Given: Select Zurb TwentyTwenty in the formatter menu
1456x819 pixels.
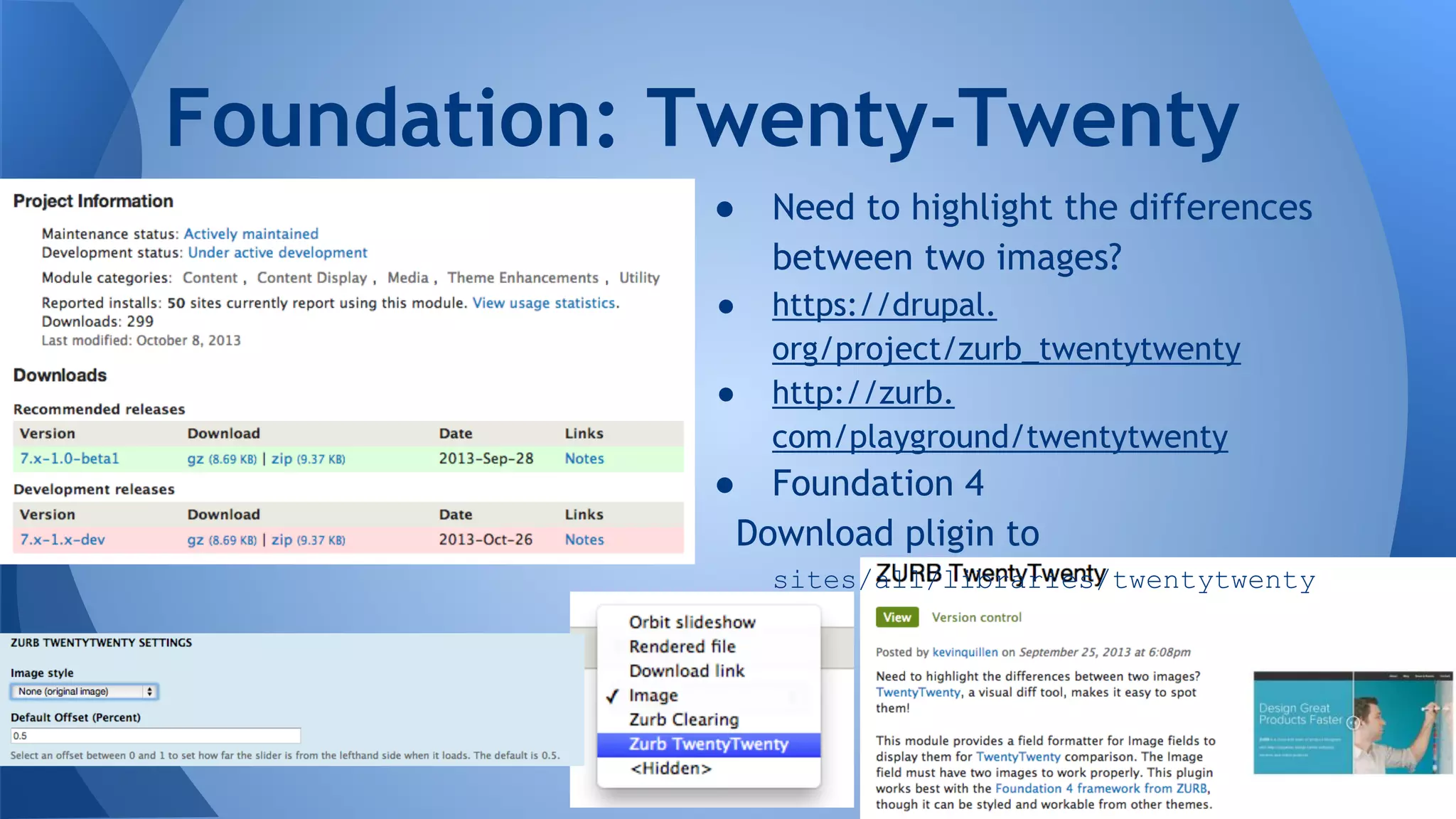Looking at the screenshot, I should tap(708, 744).
